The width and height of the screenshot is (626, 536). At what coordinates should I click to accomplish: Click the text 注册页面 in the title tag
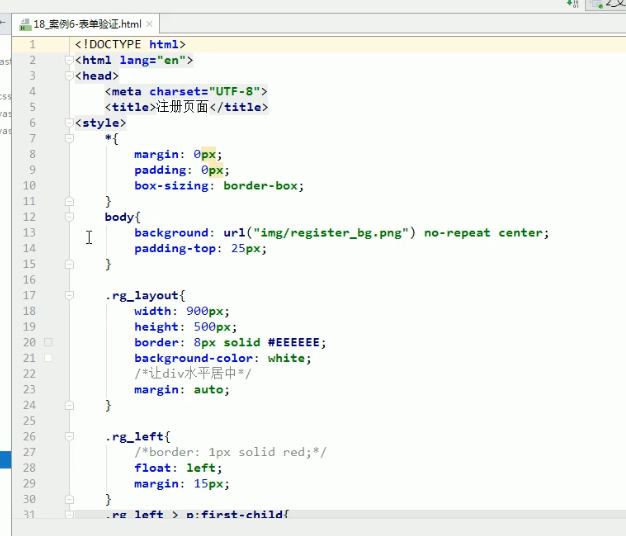(x=182, y=107)
